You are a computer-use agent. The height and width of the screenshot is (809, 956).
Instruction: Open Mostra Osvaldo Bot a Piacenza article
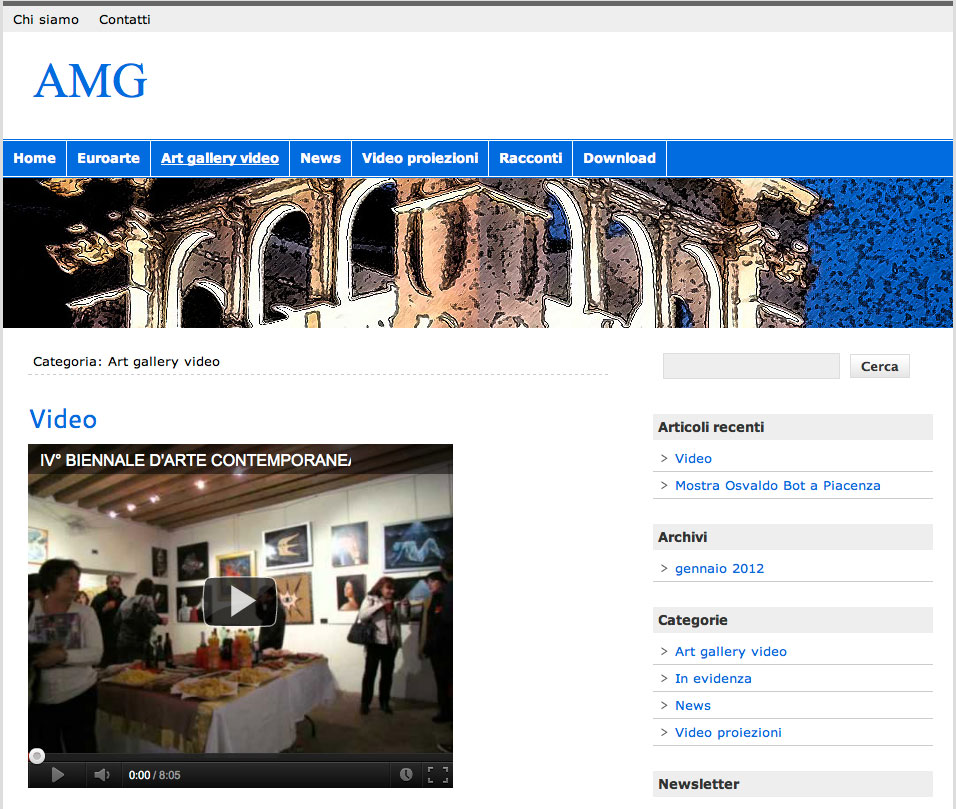click(x=777, y=485)
